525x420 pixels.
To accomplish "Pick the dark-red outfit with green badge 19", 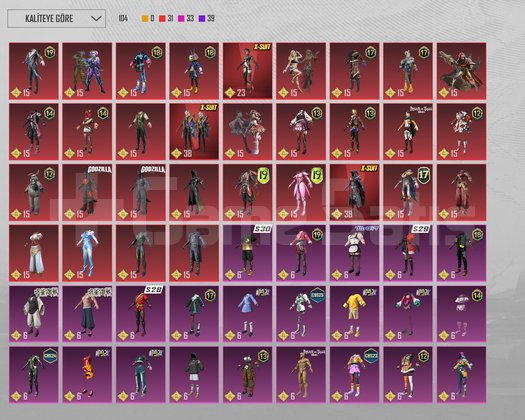I will click(247, 193).
